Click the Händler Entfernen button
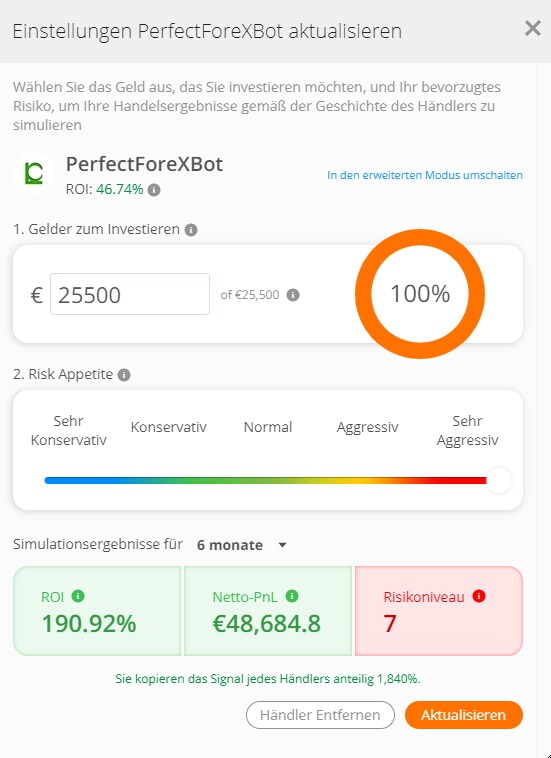Screen dimensions: 551x758 point(320,715)
